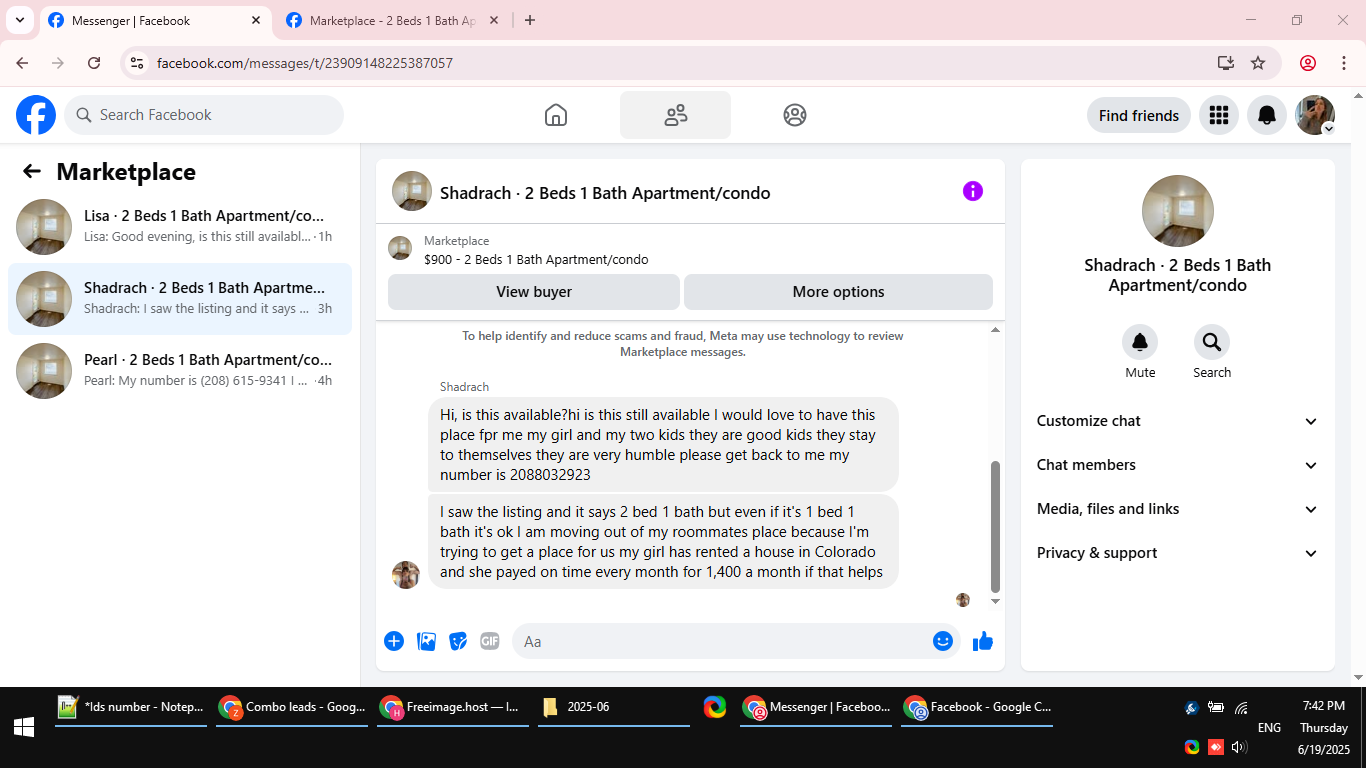This screenshot has height=768, width=1366.
Task: Expand Chat members section
Action: (x=1178, y=465)
